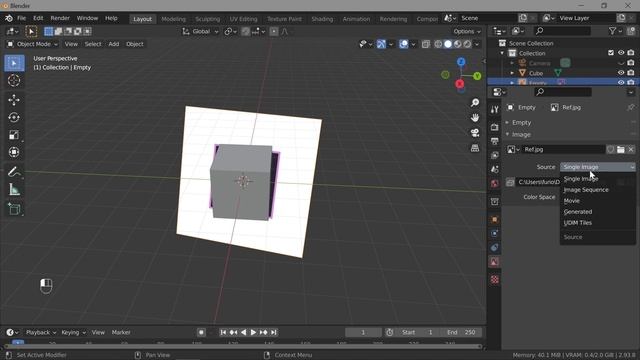Collapse the Image panel section
Screen dimensions: 640x360
point(507,134)
